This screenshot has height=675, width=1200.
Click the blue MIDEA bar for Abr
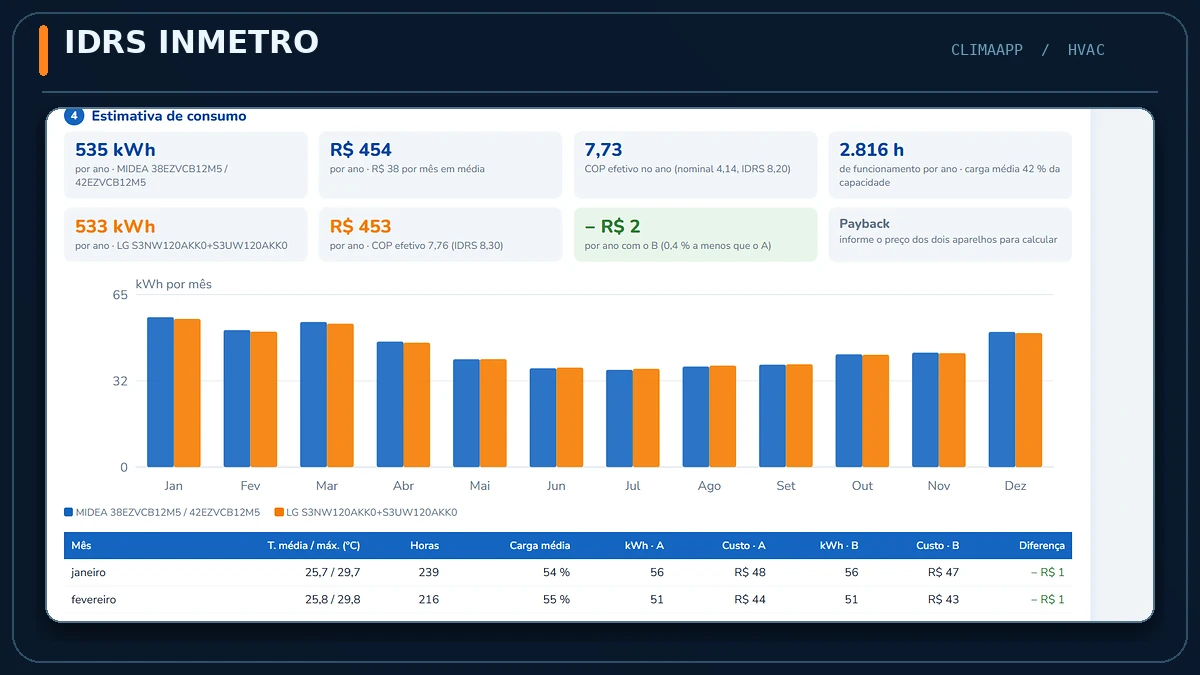pos(390,404)
